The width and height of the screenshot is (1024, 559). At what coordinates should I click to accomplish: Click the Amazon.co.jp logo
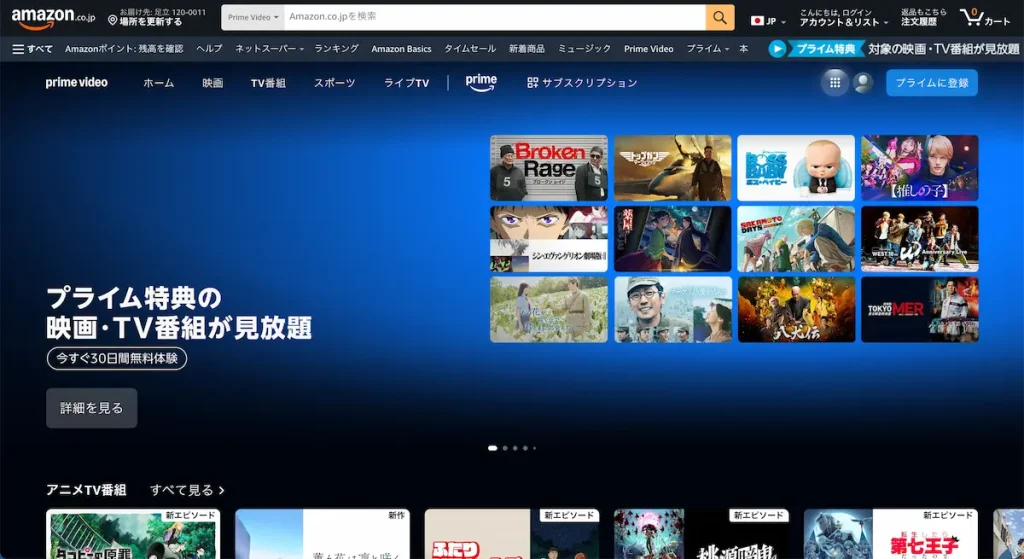click(53, 18)
